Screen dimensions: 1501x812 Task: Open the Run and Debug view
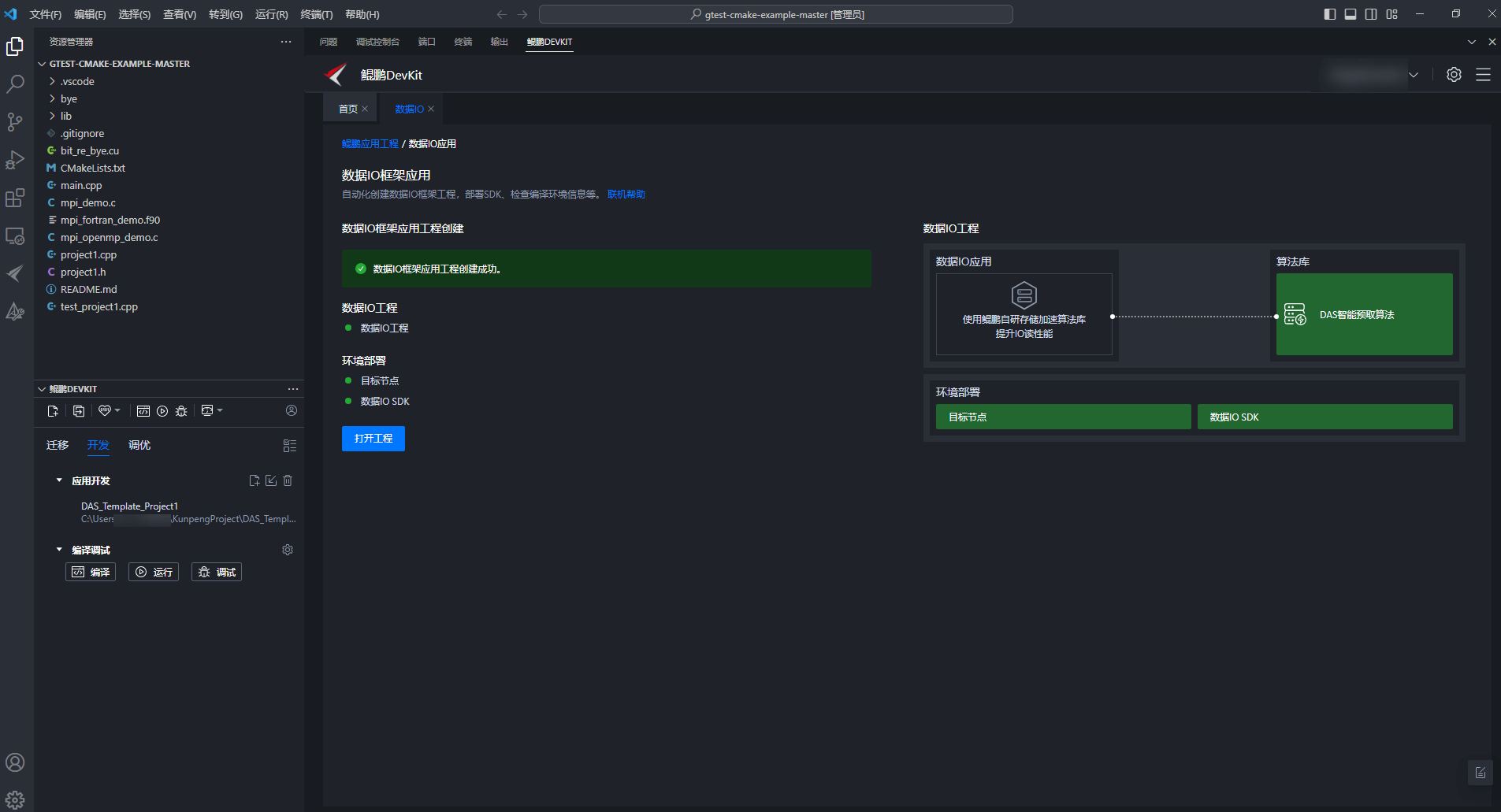[15, 160]
